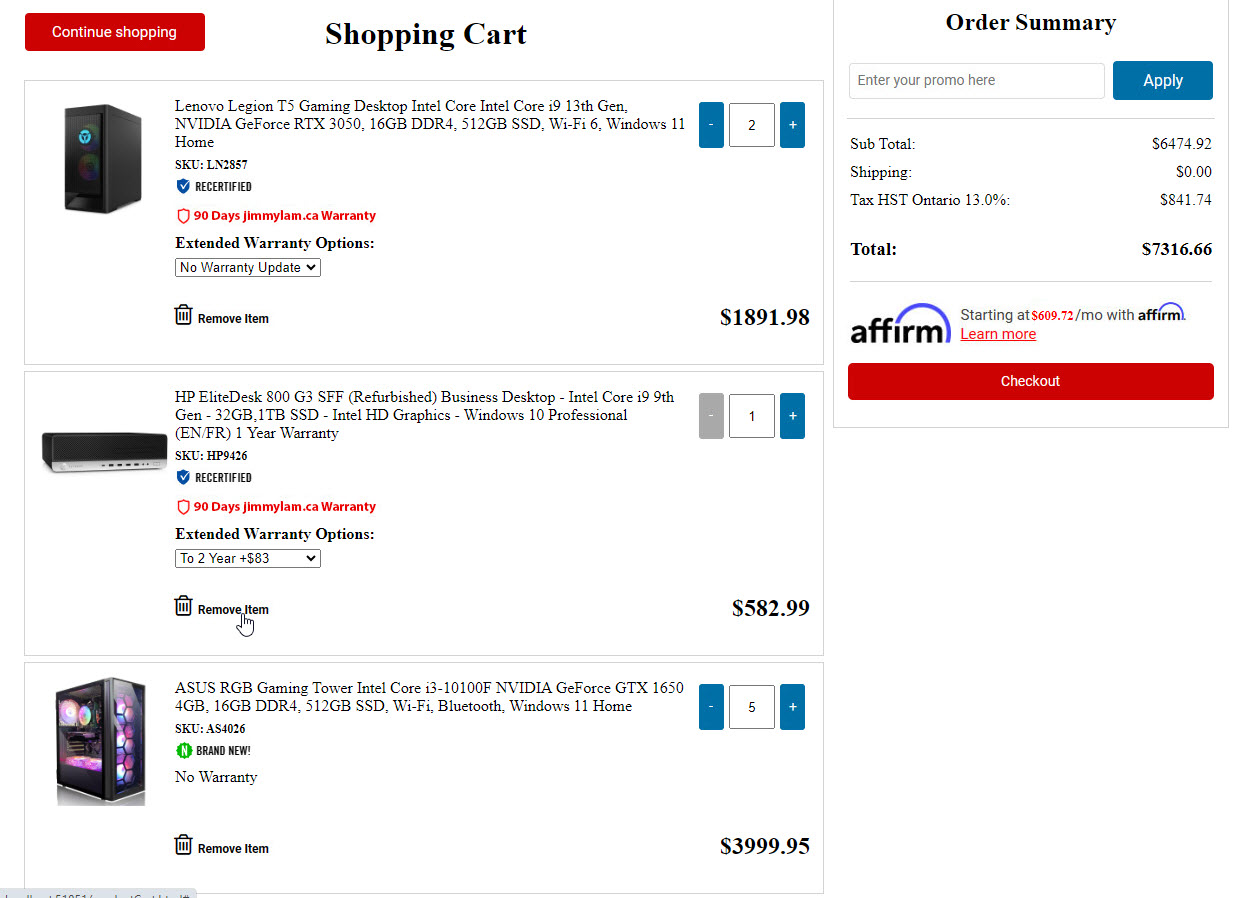Click warranty shield icon on HP EliteDesk
The image size is (1239, 898).
(183, 507)
